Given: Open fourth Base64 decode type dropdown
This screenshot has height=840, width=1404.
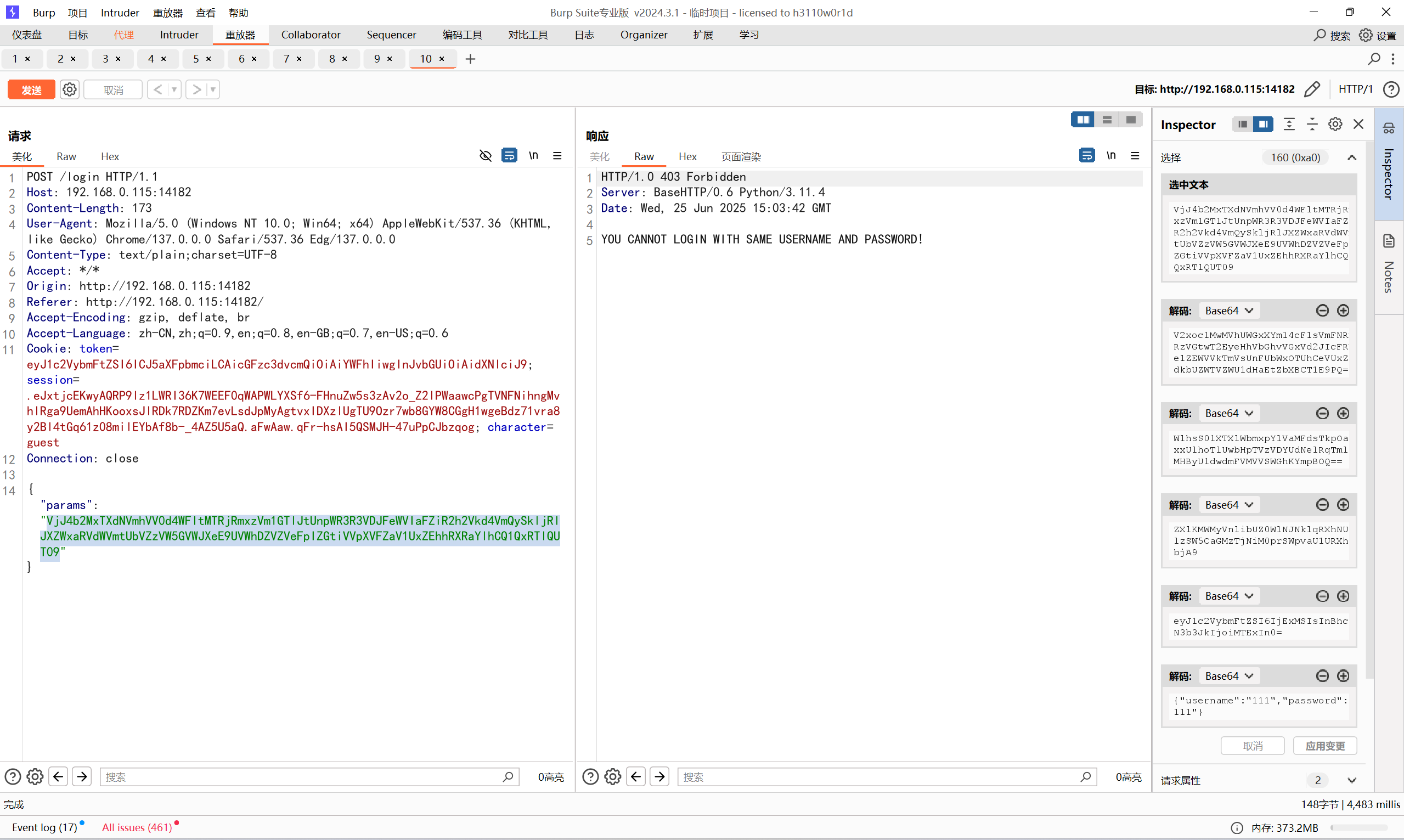Looking at the screenshot, I should pyautogui.click(x=1228, y=595).
